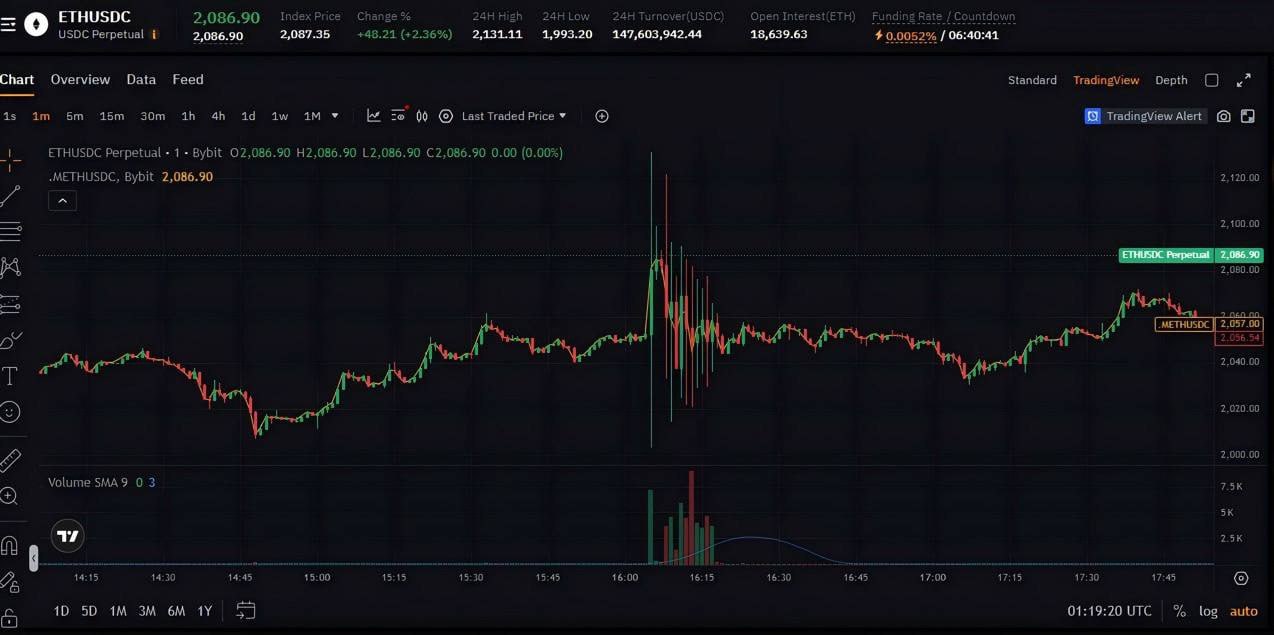This screenshot has width=1274, height=635.
Task: Select the crosshair cursor tool
Action: (10, 158)
